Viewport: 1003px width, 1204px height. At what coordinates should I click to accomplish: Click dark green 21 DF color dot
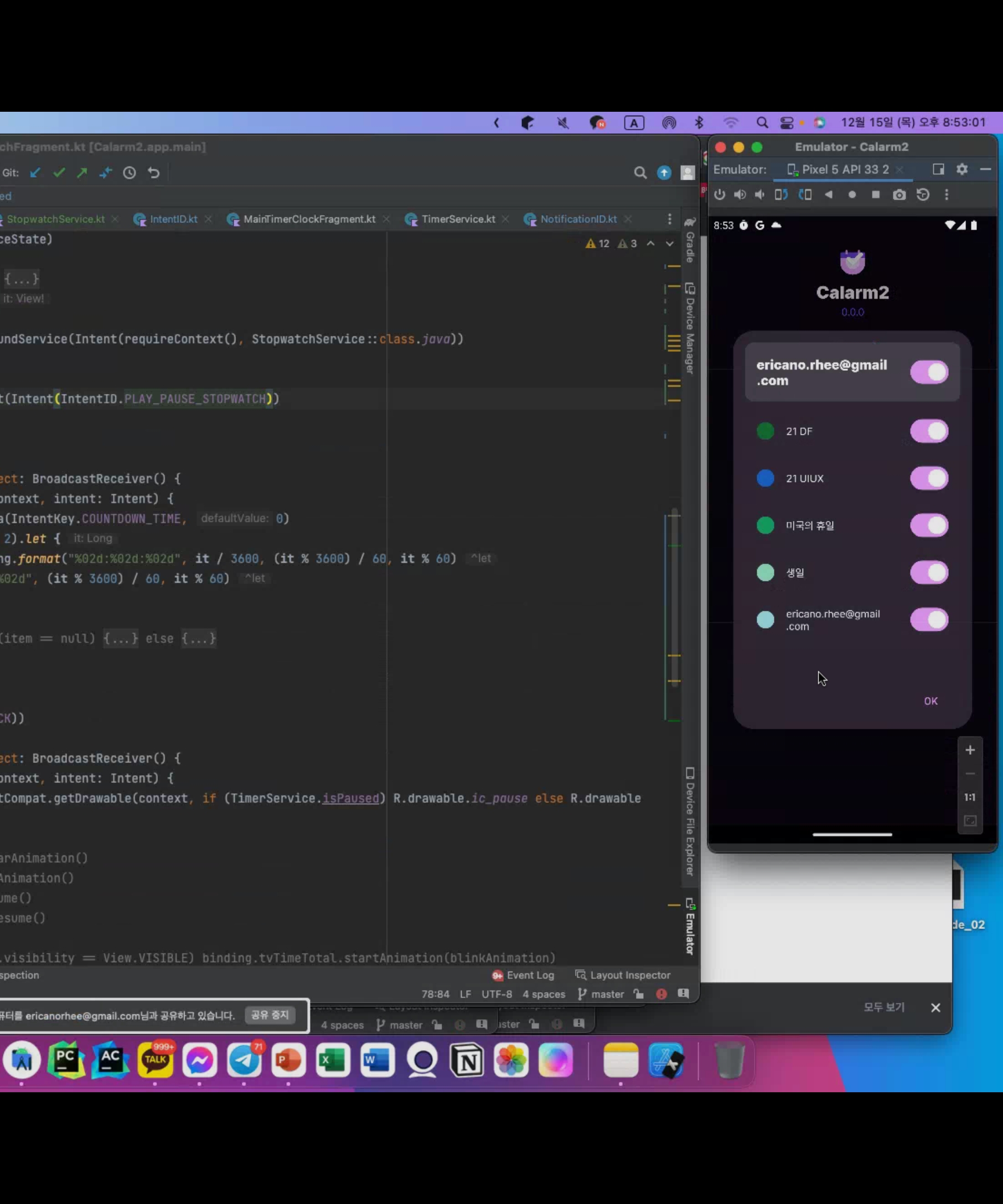766,431
